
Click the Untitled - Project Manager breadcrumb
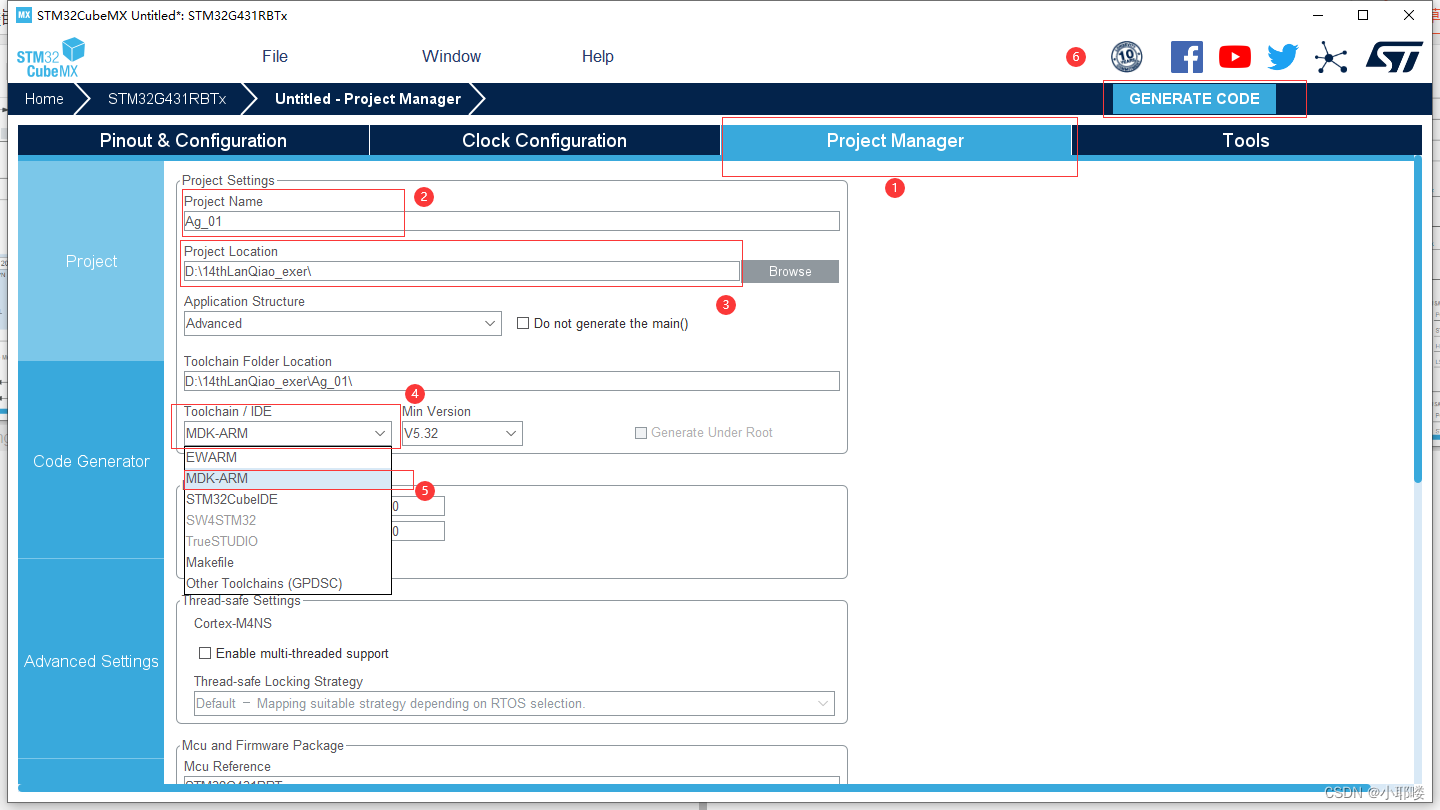(x=368, y=99)
